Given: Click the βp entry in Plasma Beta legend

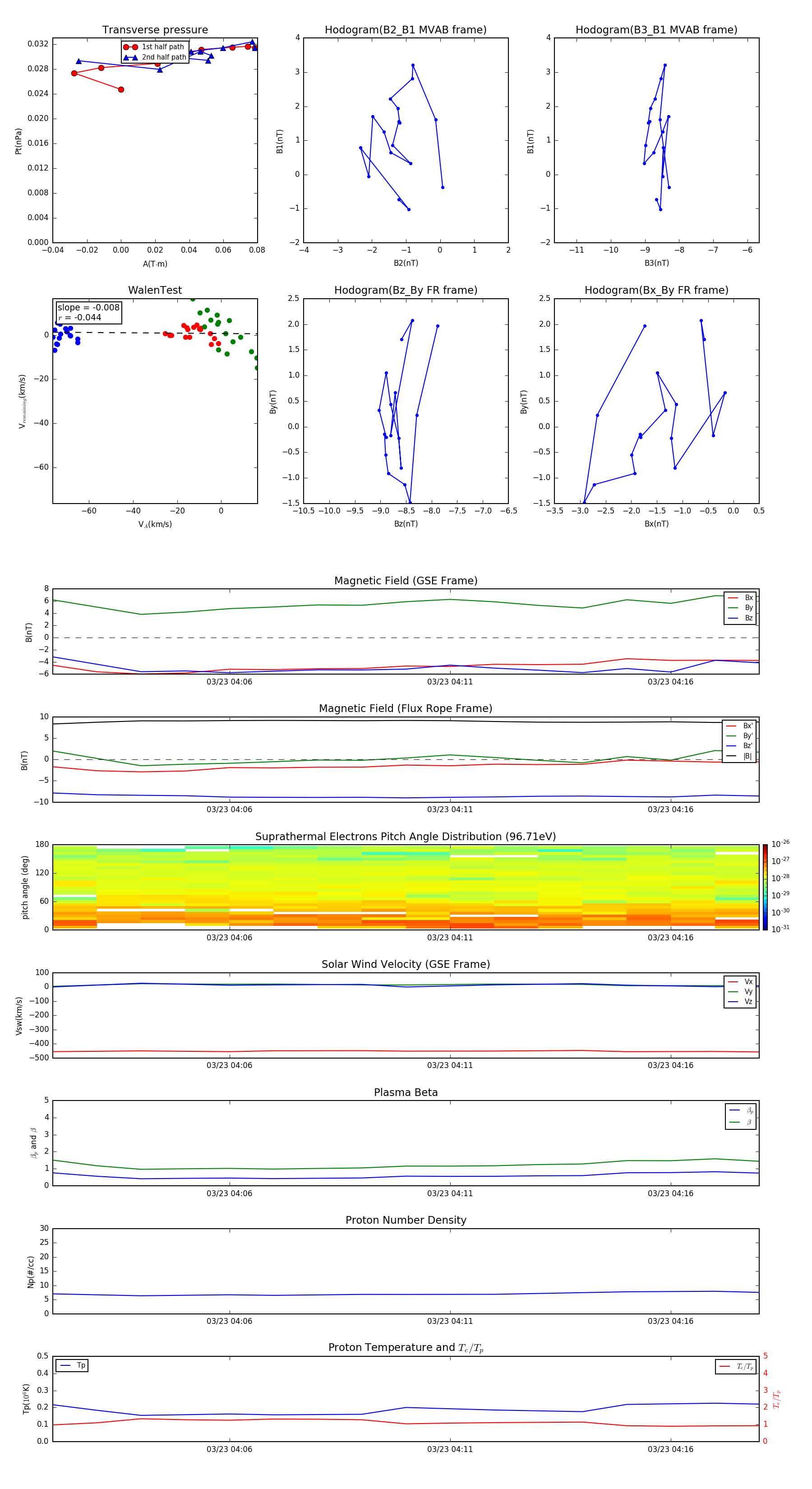Looking at the screenshot, I should [741, 1110].
